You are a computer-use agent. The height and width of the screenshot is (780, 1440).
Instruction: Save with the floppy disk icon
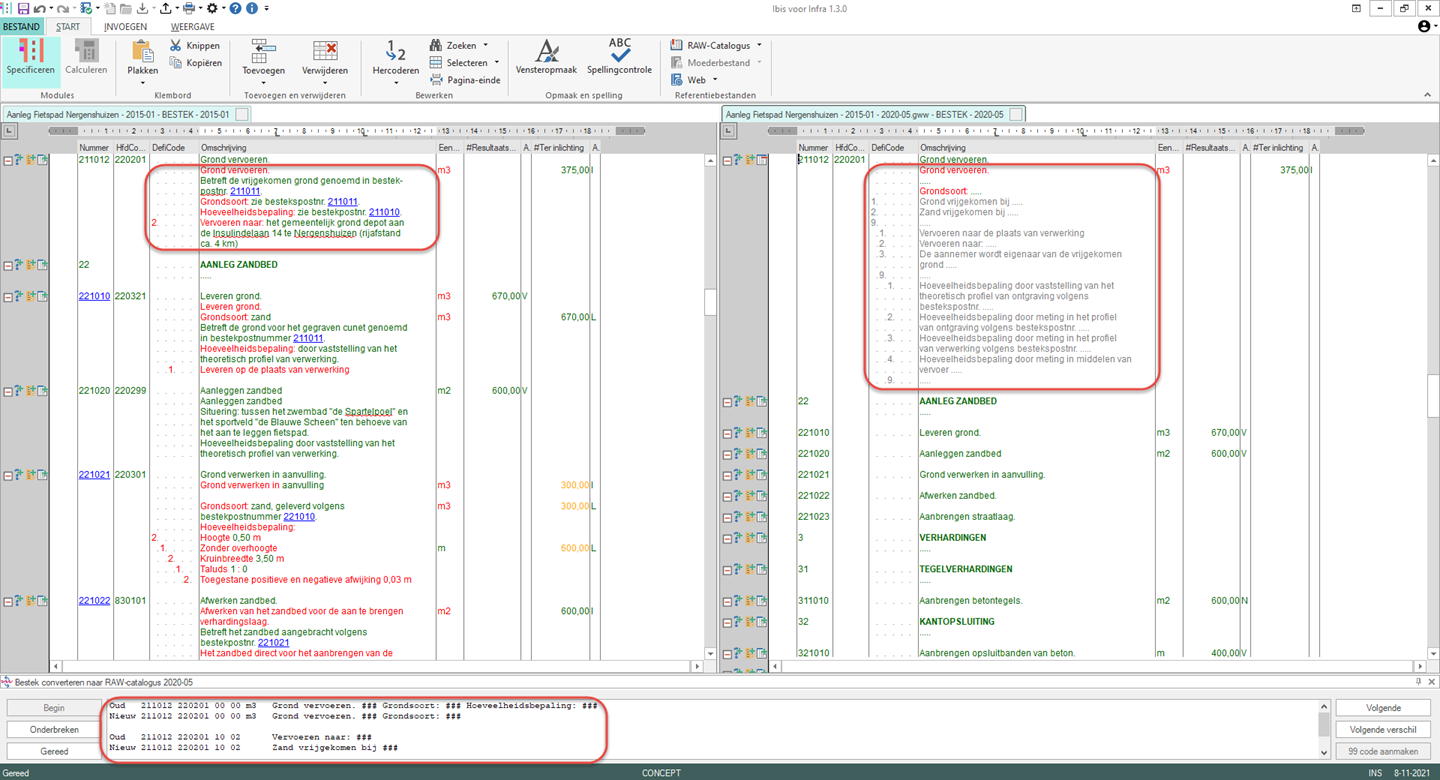point(24,8)
